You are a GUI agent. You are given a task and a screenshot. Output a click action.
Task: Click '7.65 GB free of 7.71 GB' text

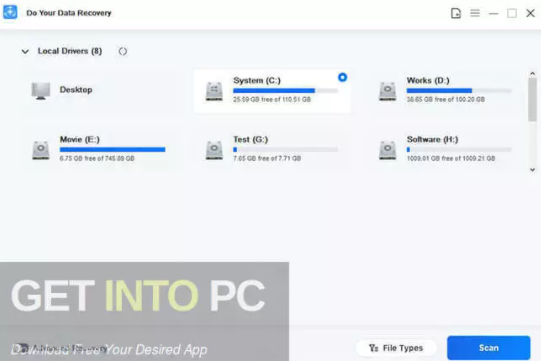click(x=267, y=158)
